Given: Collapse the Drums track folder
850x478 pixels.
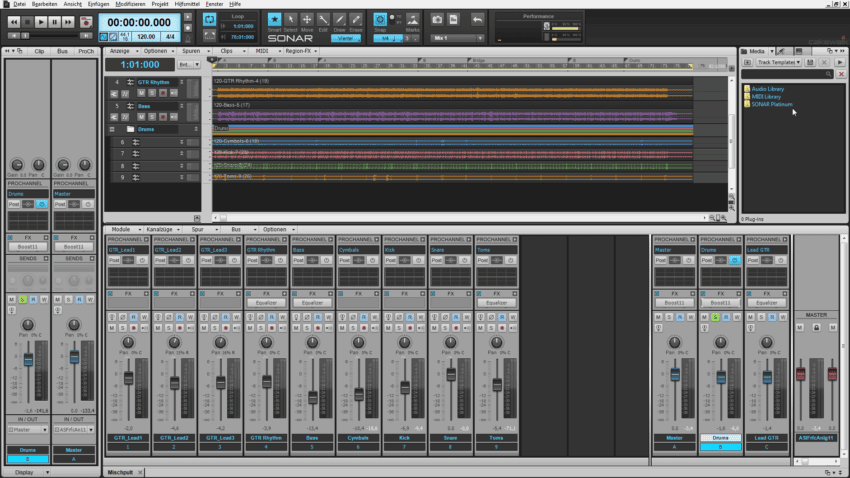Looking at the screenshot, I should (x=112, y=130).
